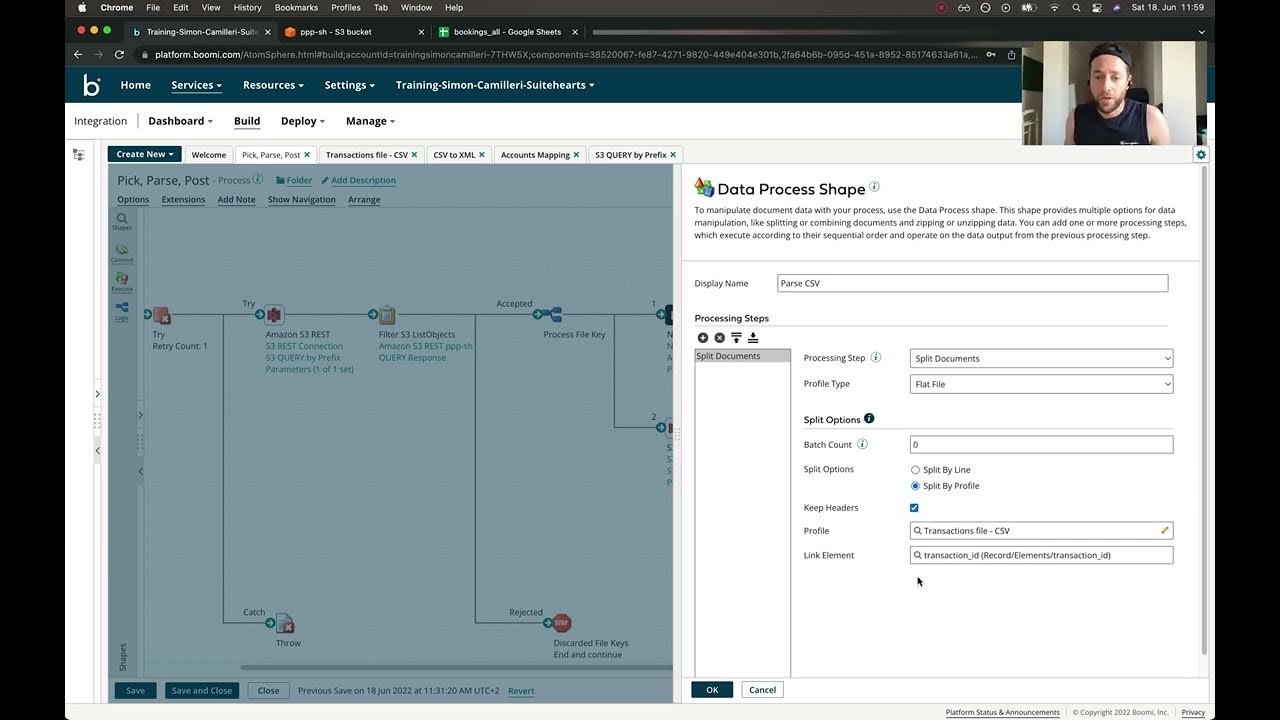The width and height of the screenshot is (1280, 720).
Task: Expand the Resources menu
Action: (x=273, y=85)
